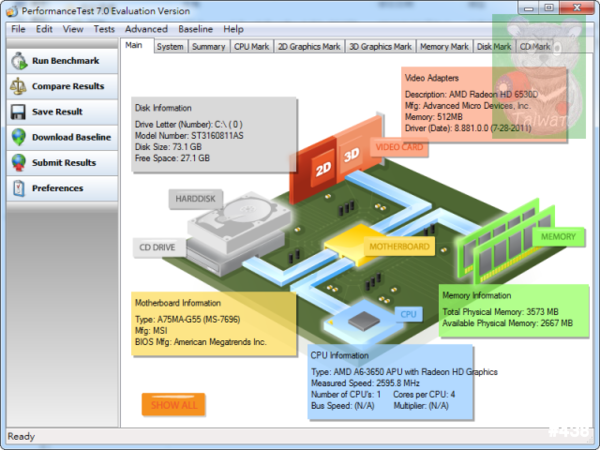Open the Memory Mark tab
600x450 pixels.
pos(444,46)
